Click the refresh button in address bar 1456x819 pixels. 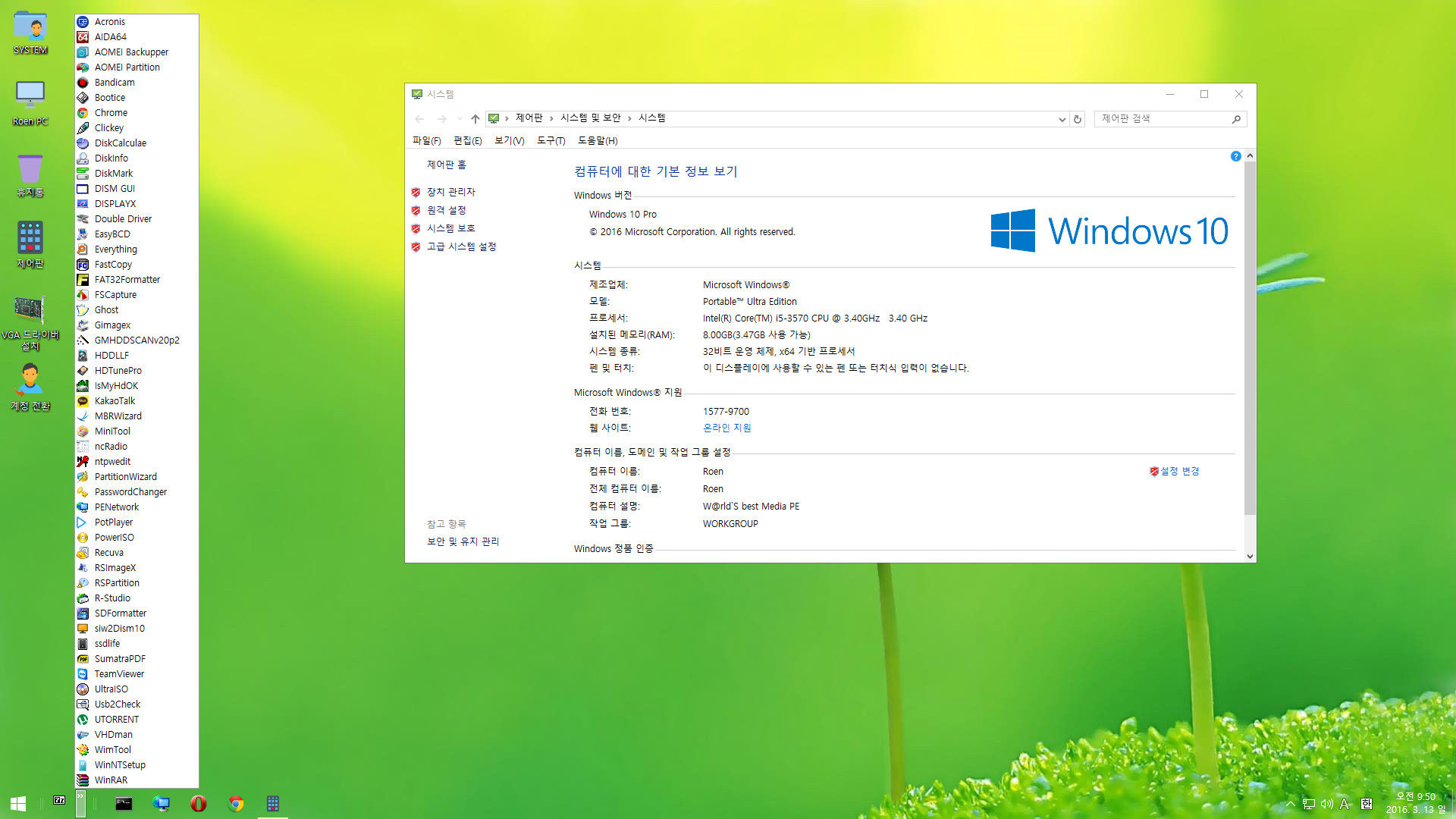tap(1077, 119)
